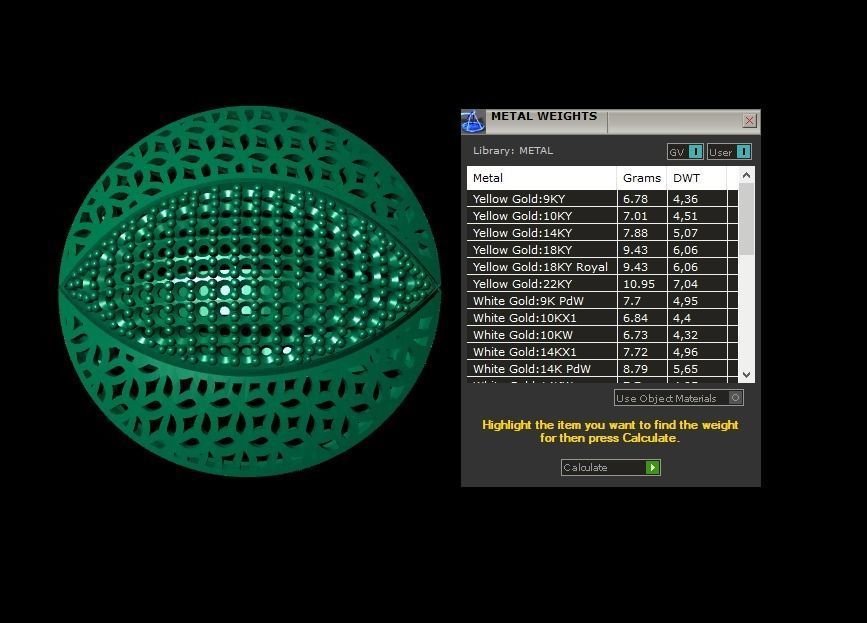This screenshot has width=867, height=623.
Task: Select the Yellow Gold:10KY row
Action: click(602, 216)
